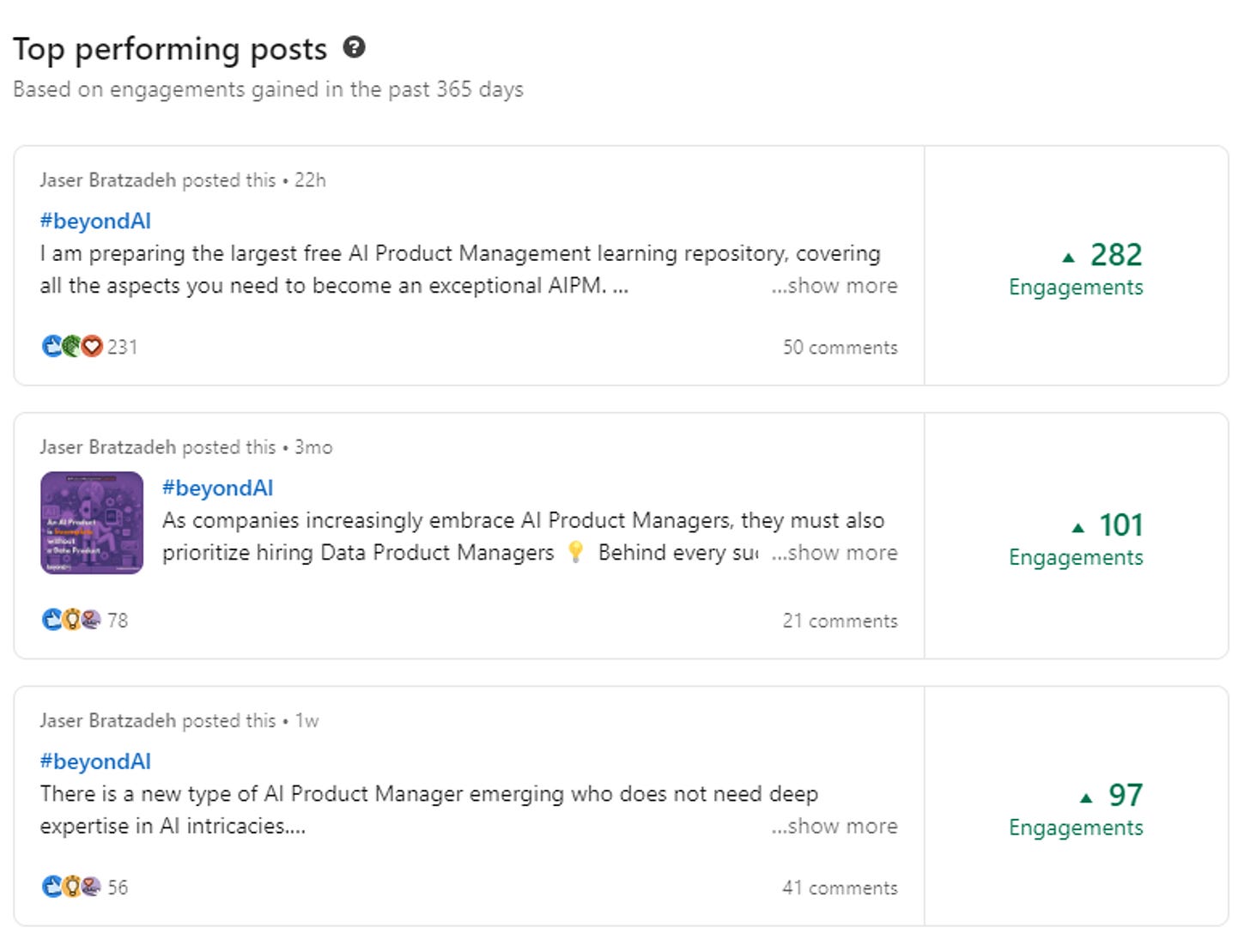
Task: View the 41 comments on third post
Action: (x=840, y=888)
